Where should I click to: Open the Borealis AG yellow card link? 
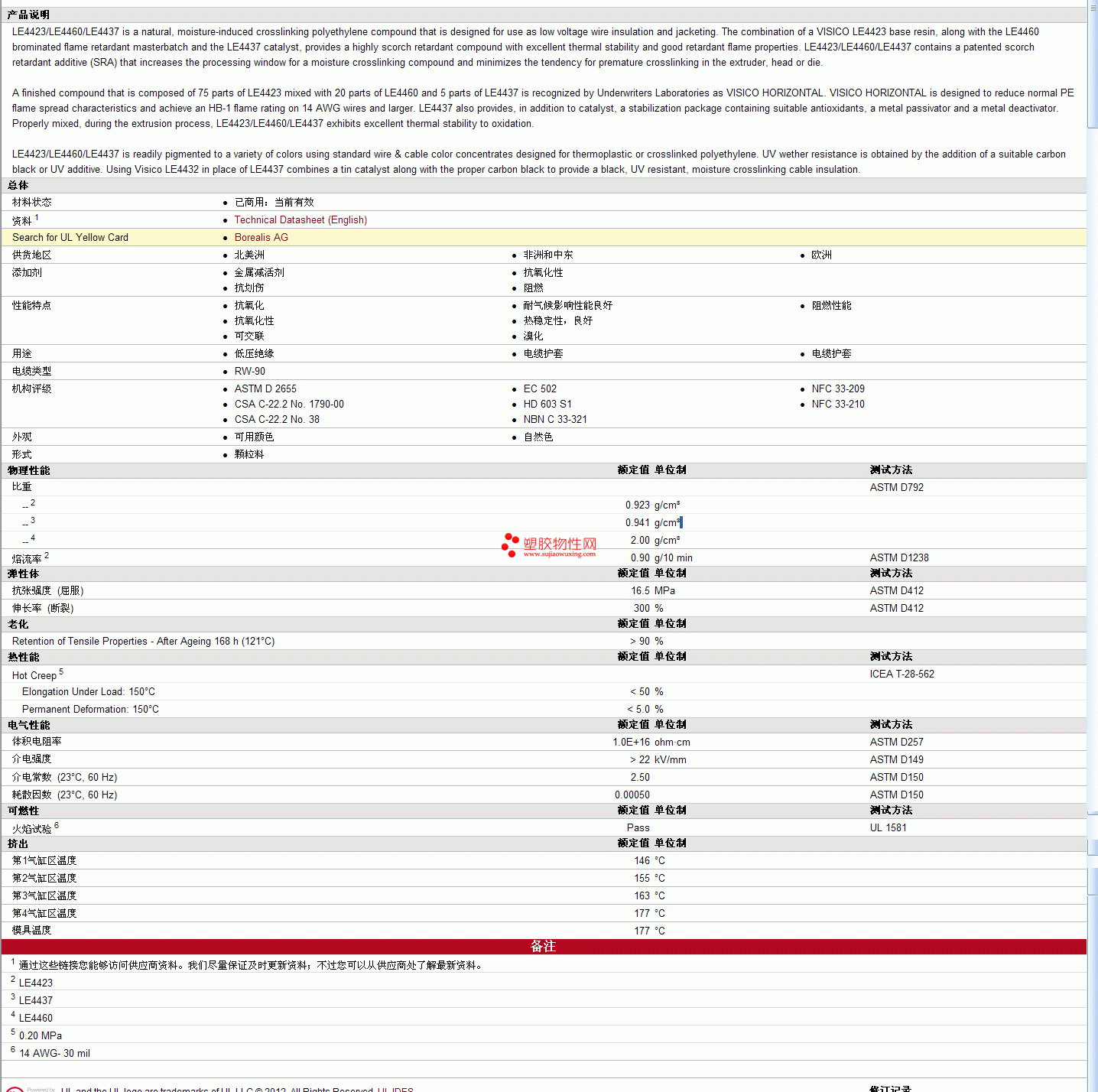click(x=262, y=237)
